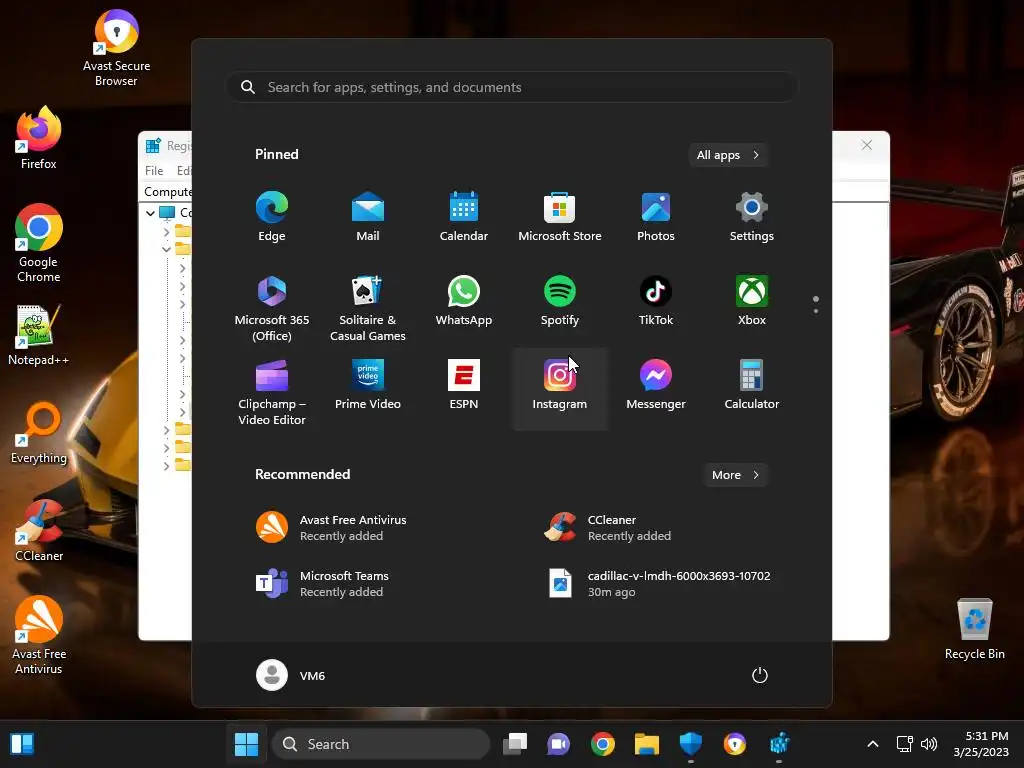Select the Notepad++ desktop icon
This screenshot has width=1024, height=768.
39,335
